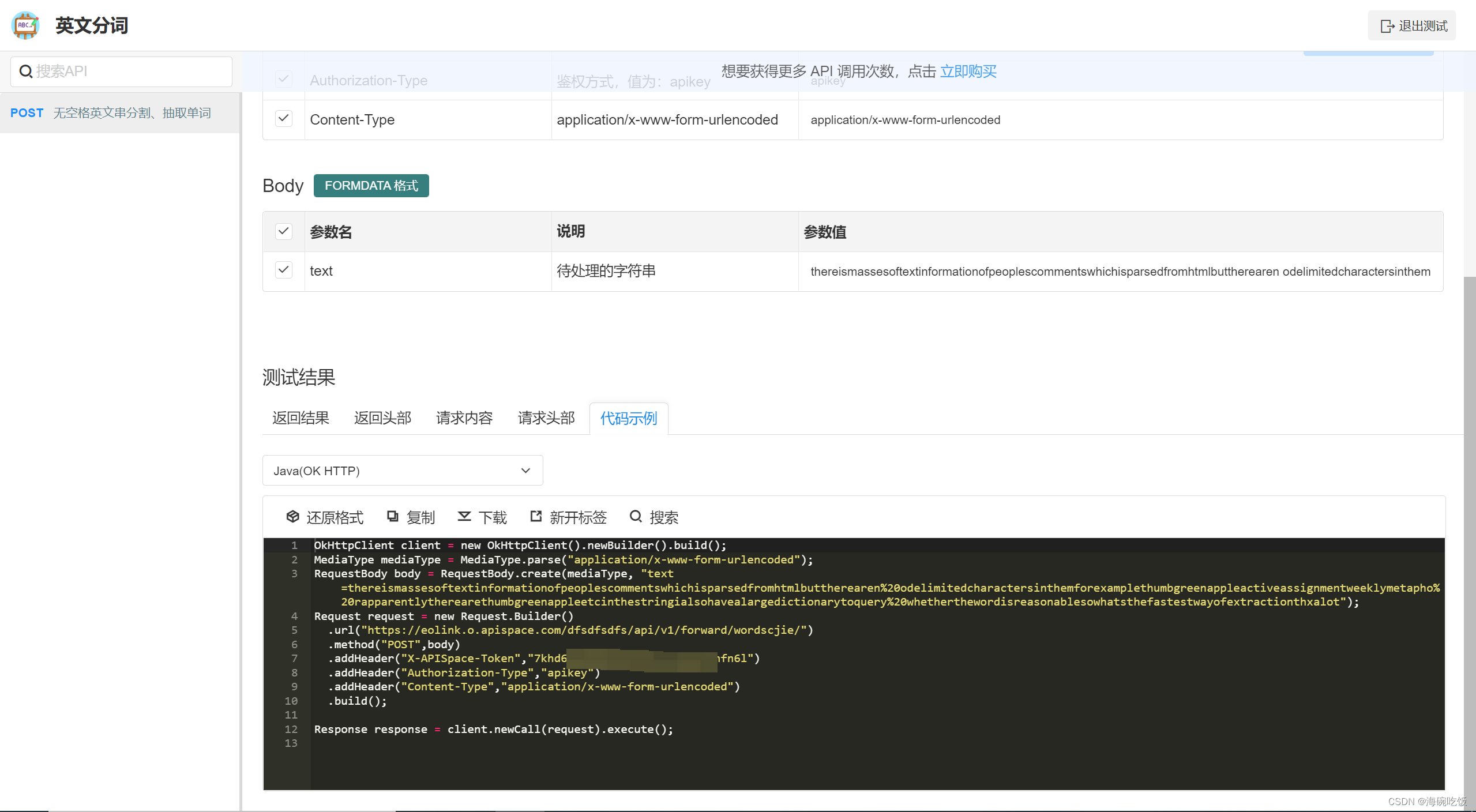This screenshot has width=1476, height=812.
Task: Toggle the select-all checkbox in Body table
Action: [x=283, y=231]
